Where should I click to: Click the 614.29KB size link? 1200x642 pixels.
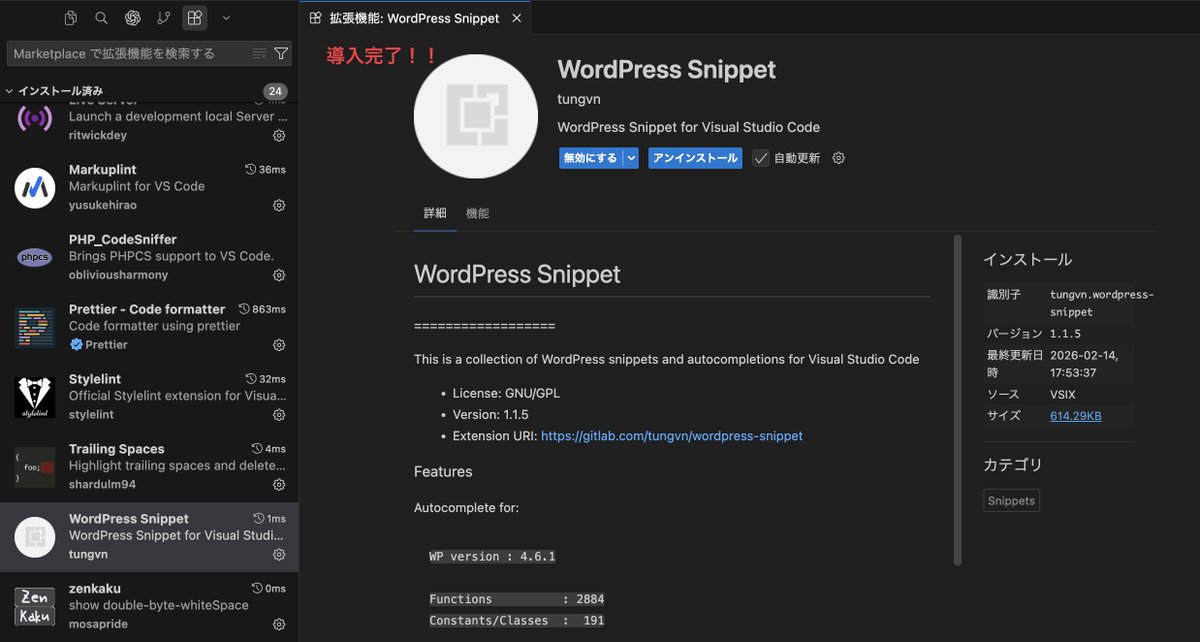pos(1075,415)
